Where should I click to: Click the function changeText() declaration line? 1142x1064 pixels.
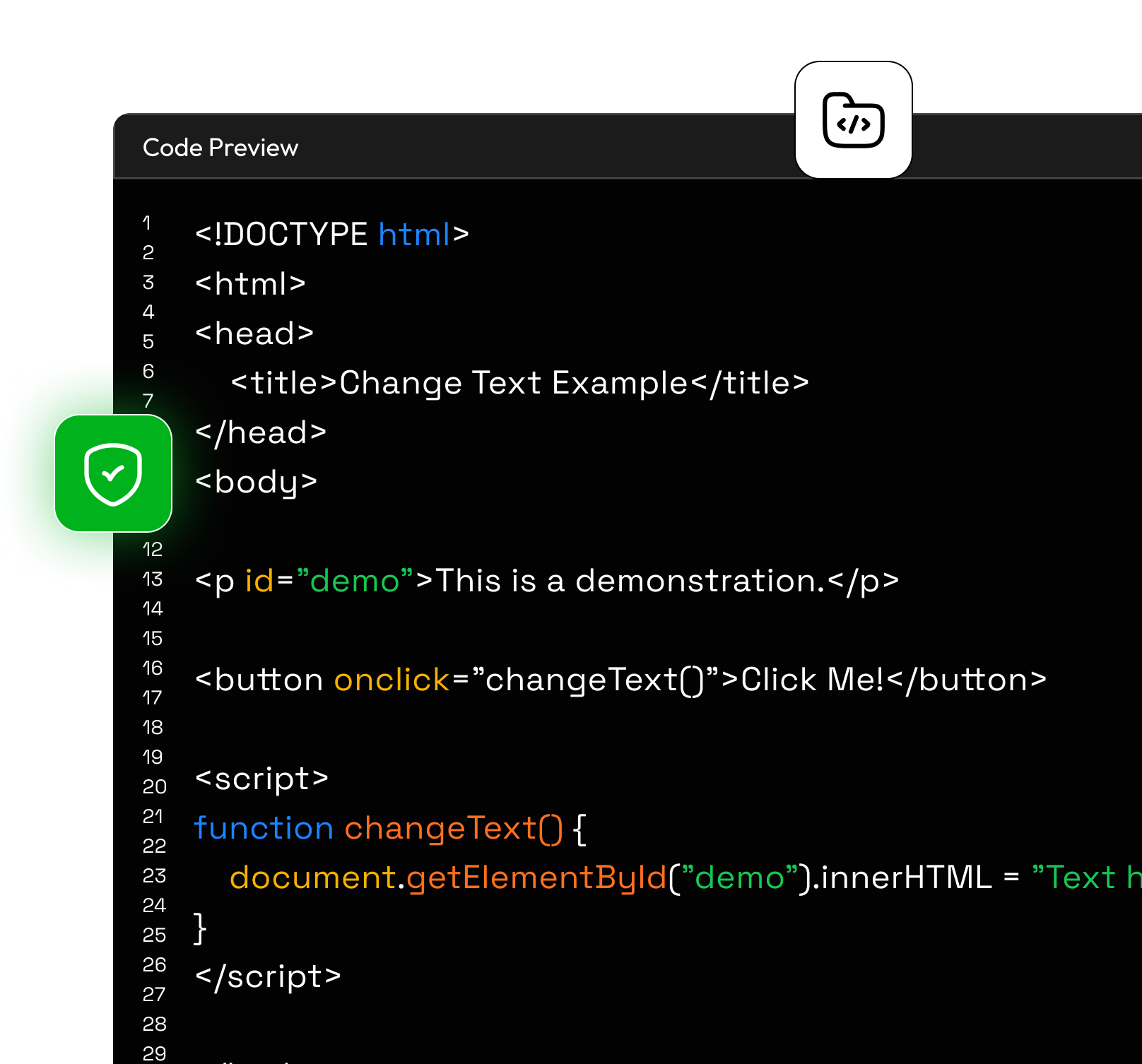click(x=389, y=828)
